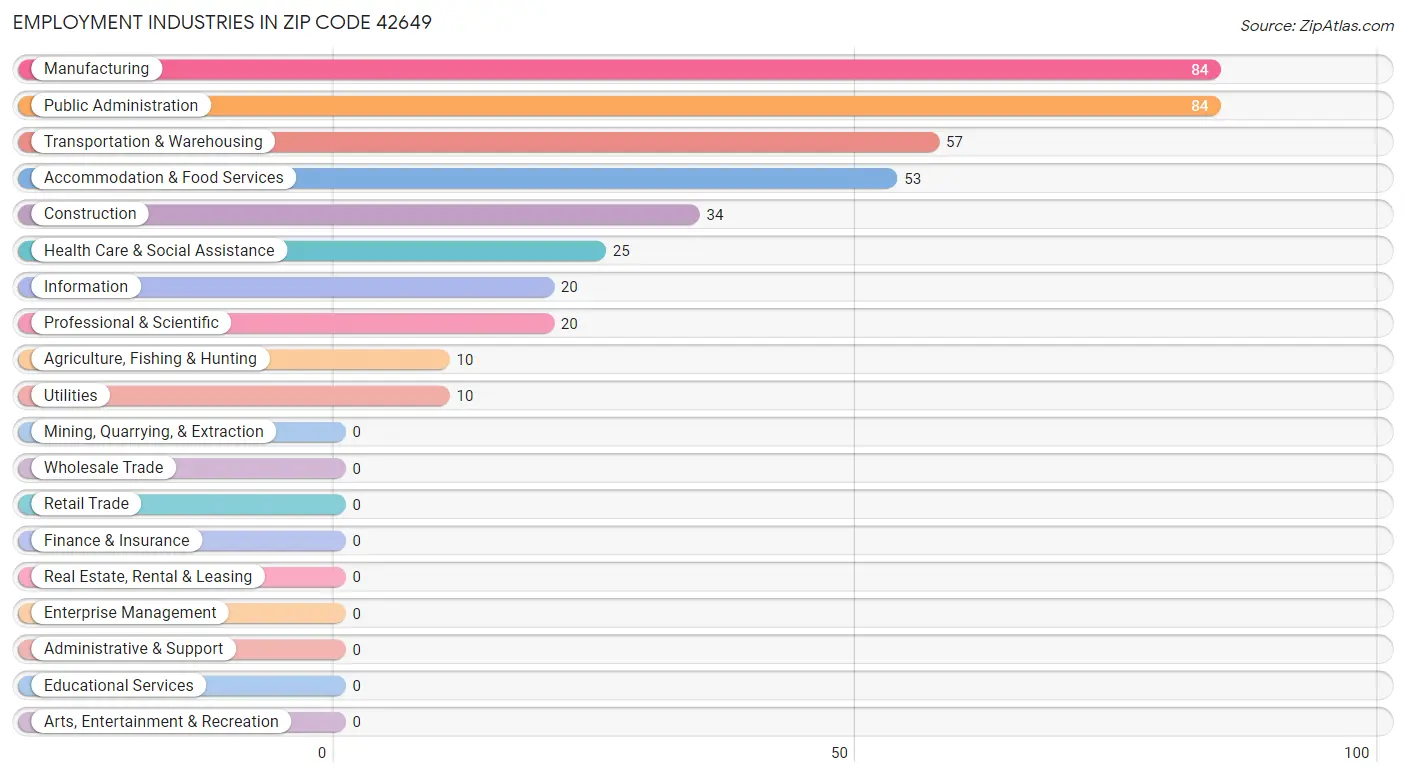Click the Manufacturing bar label
The height and width of the screenshot is (776, 1406).
pyautogui.click(x=96, y=69)
